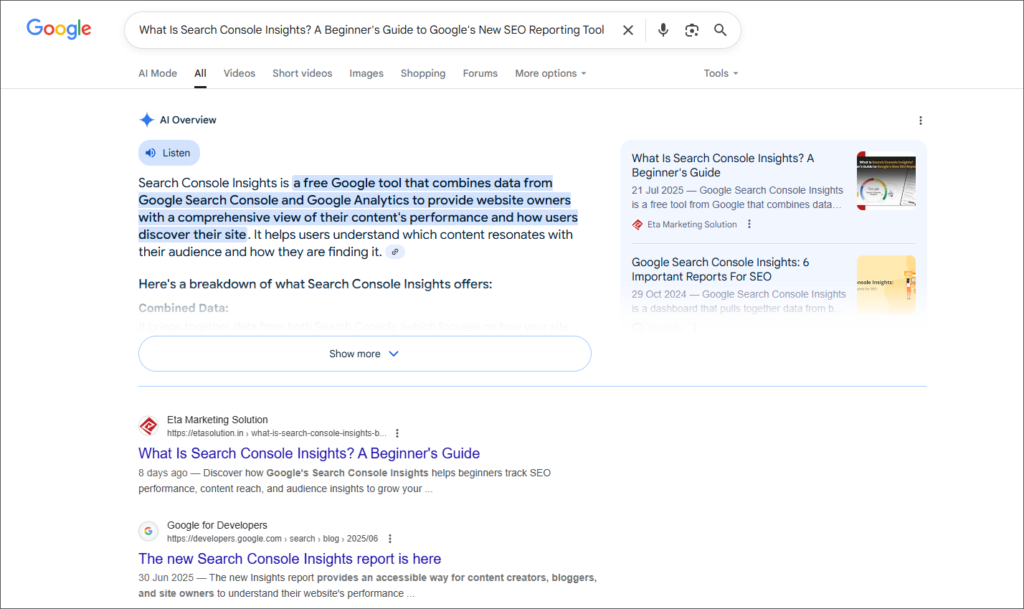Open AI Overview three-dot options menu
Image resolution: width=1024 pixels, height=609 pixels.
(920, 120)
